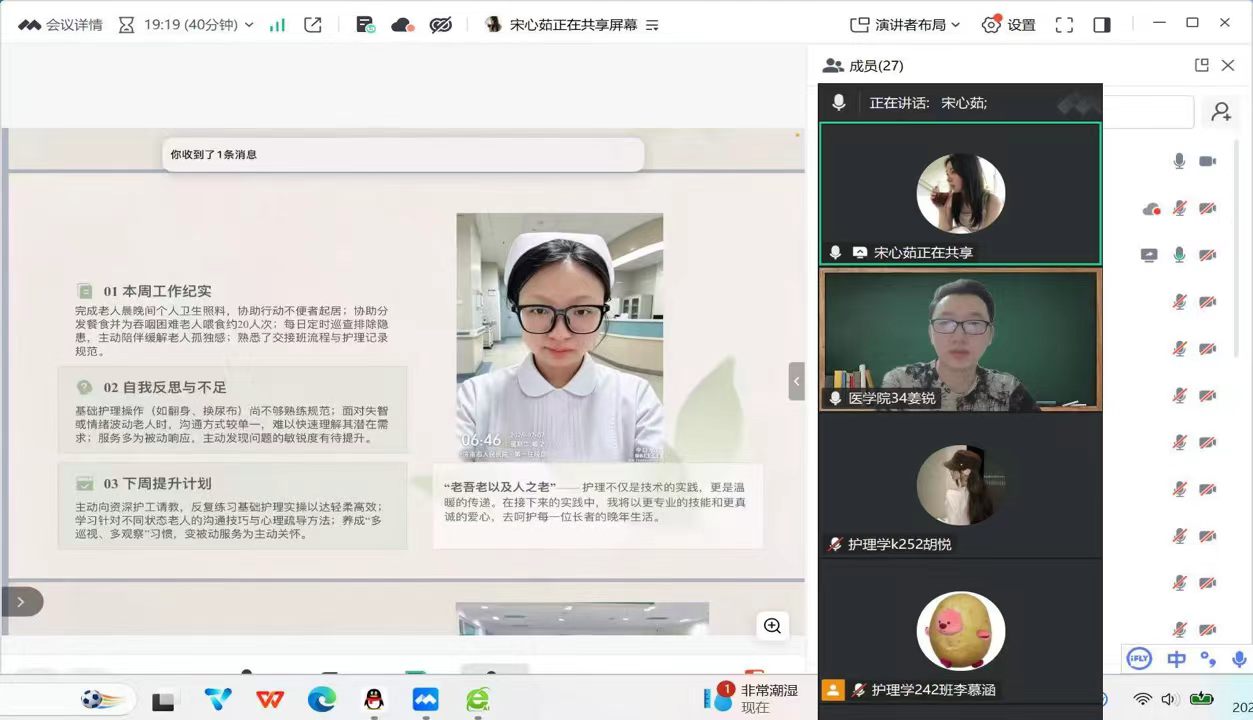Toggle the green microphone of the screen-sharing member
Screen dimensions: 1253x720
click(1179, 255)
